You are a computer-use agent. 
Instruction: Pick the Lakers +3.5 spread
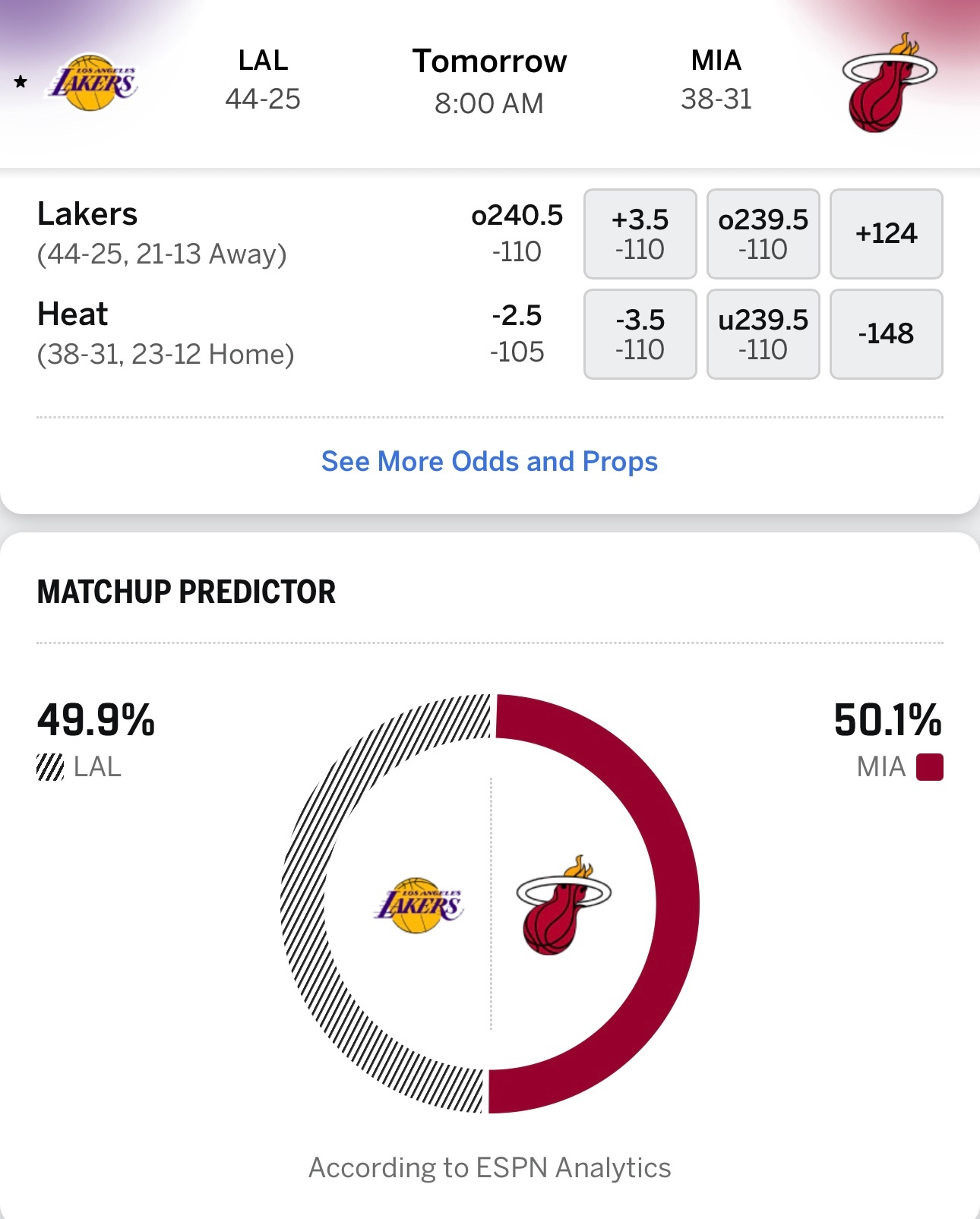[640, 234]
